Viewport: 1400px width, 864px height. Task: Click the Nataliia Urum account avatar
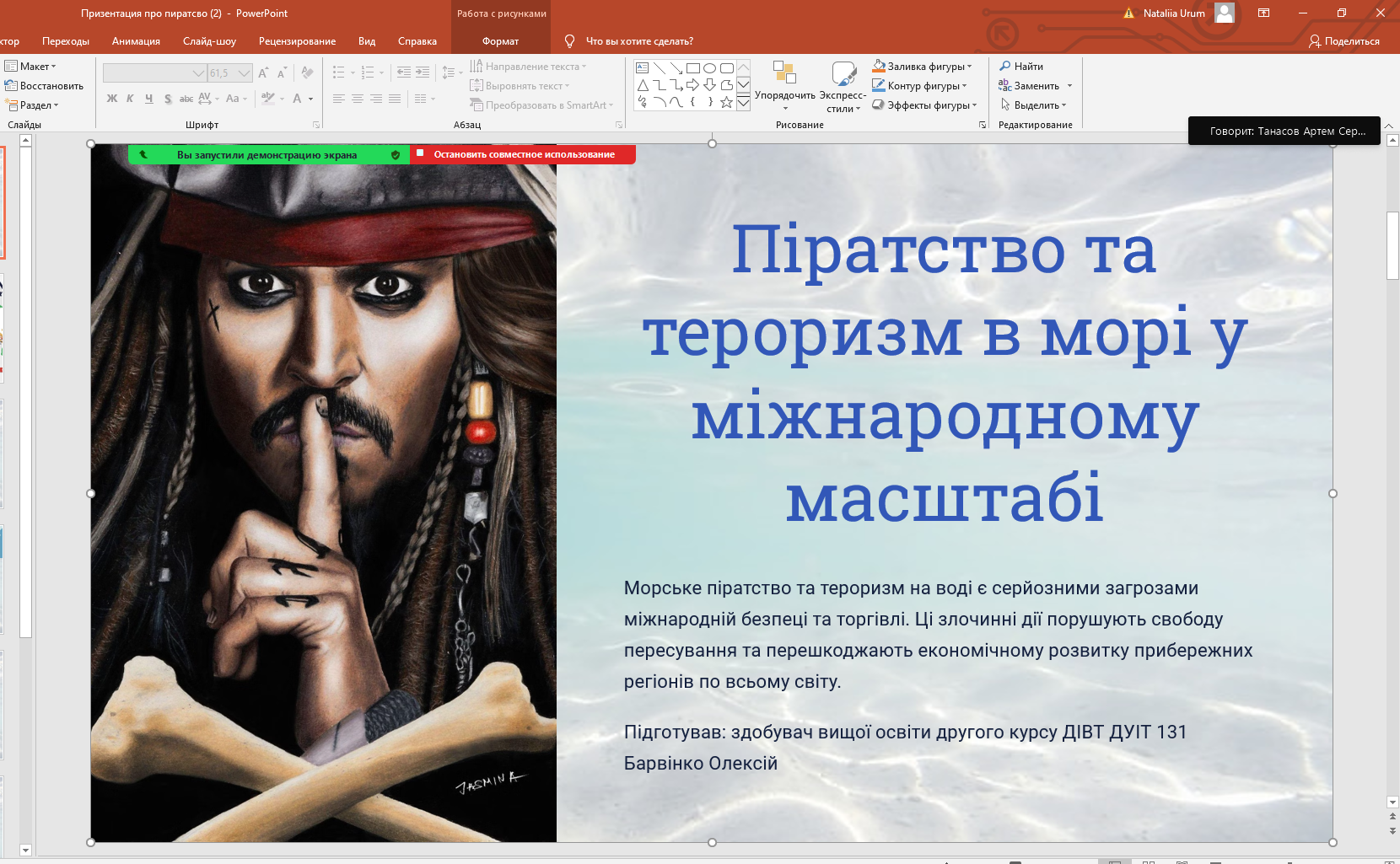tap(1225, 13)
